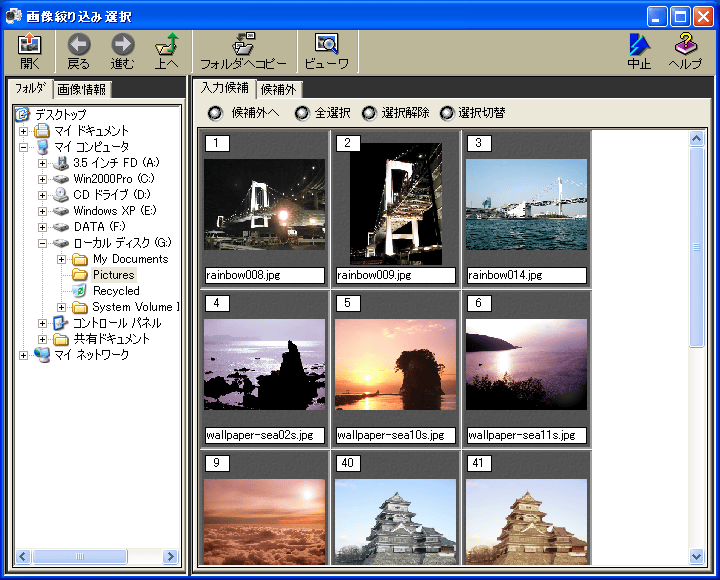720x580 pixels.
Task: Click the thumbnail list scroll-down arrow
Action: [697, 557]
